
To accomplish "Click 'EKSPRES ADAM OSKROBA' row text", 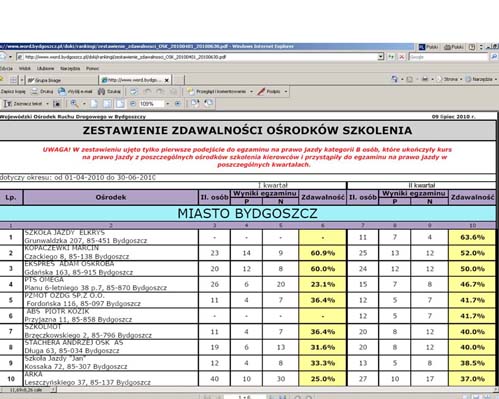I will (69, 264).
